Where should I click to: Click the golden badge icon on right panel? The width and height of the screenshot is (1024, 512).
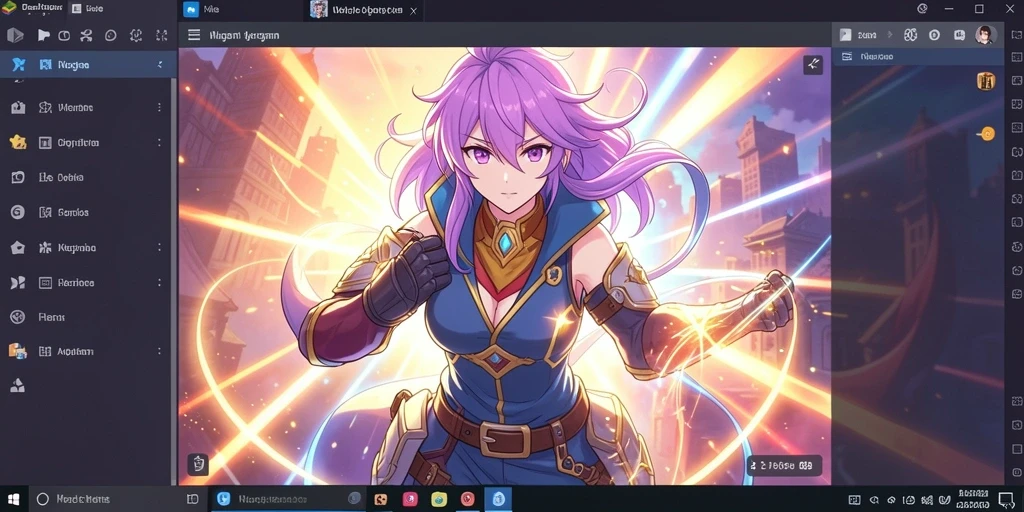coord(985,81)
